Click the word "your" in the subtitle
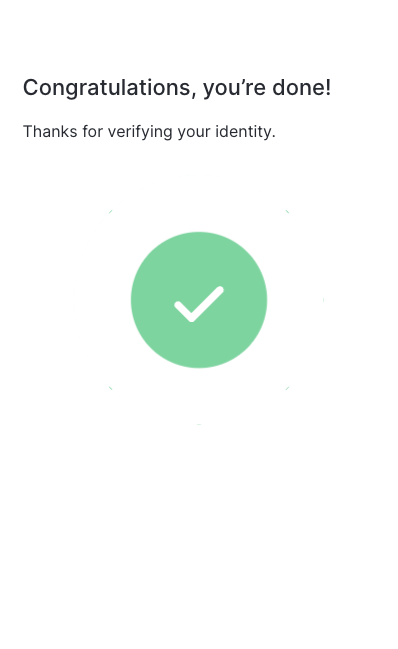 [194, 133]
